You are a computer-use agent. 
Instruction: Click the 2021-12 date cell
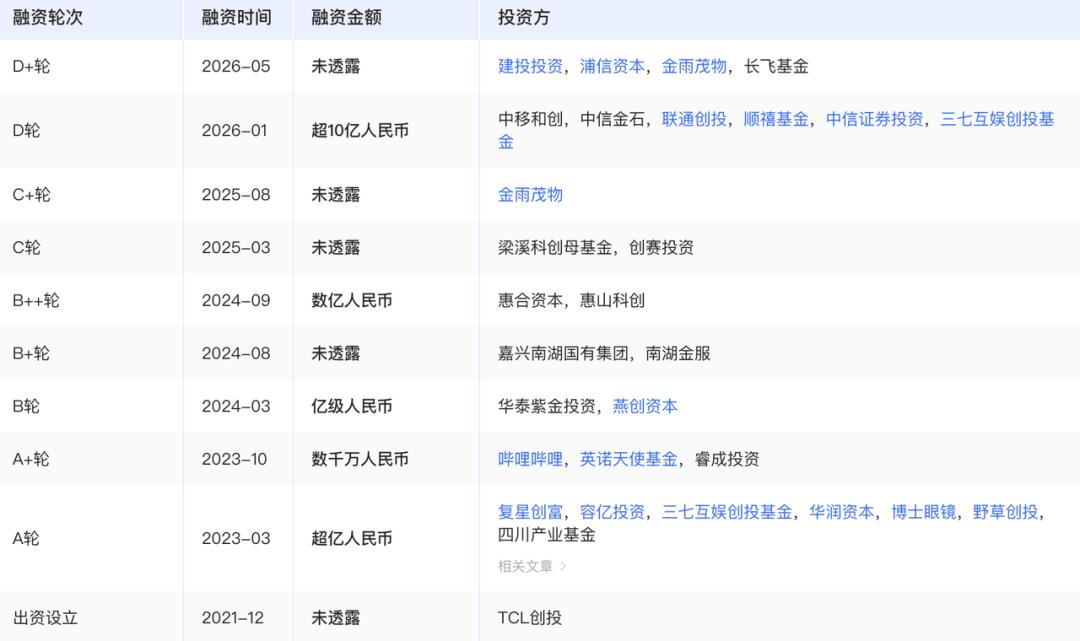tap(233, 618)
